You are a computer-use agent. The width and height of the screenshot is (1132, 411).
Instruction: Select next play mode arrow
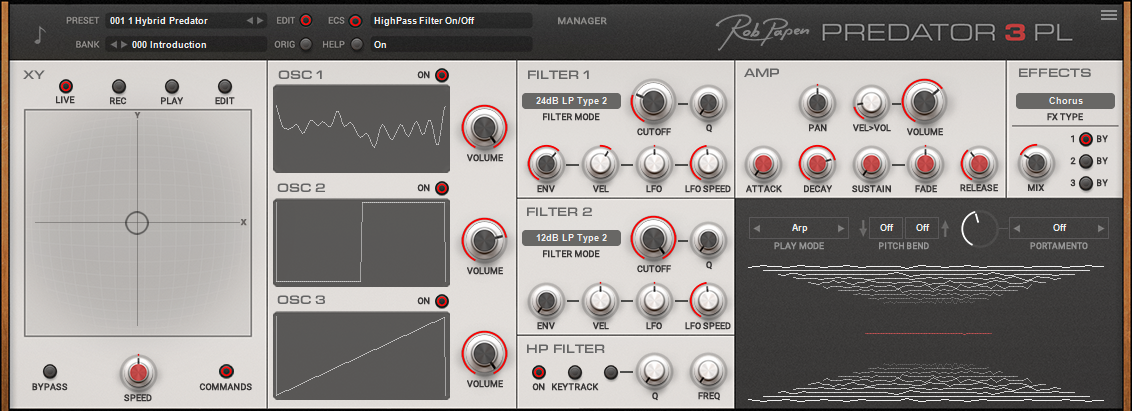click(x=840, y=228)
